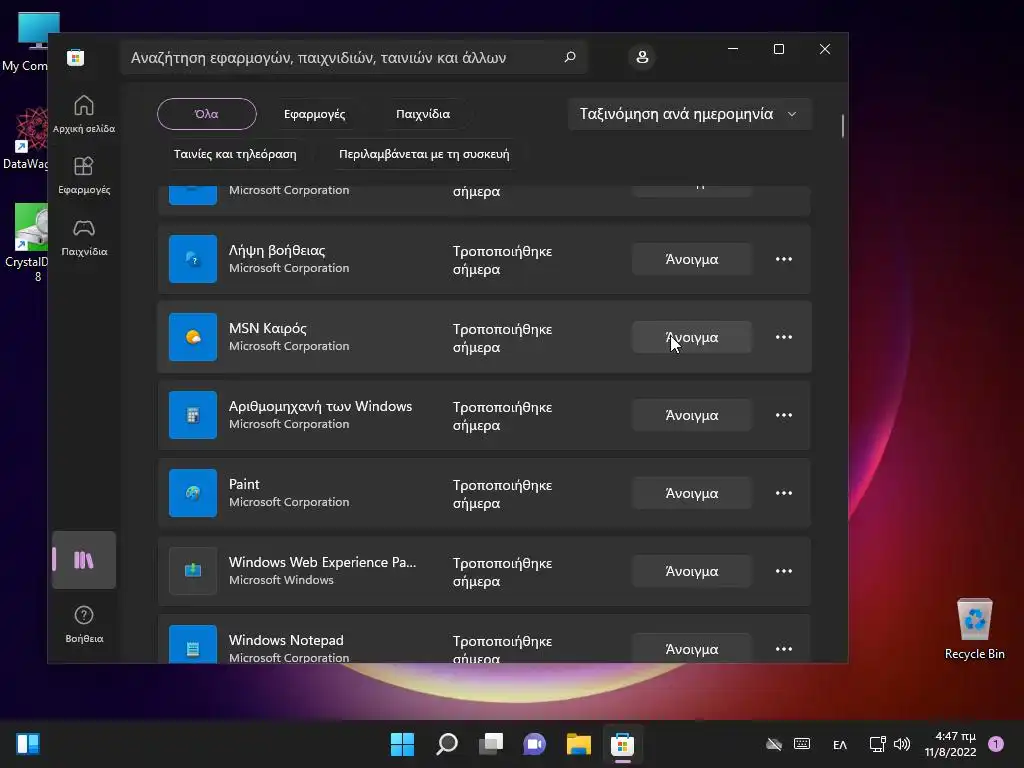Click the touch keyboard tray icon
Viewport: 1024px width, 768px height.
click(x=802, y=744)
